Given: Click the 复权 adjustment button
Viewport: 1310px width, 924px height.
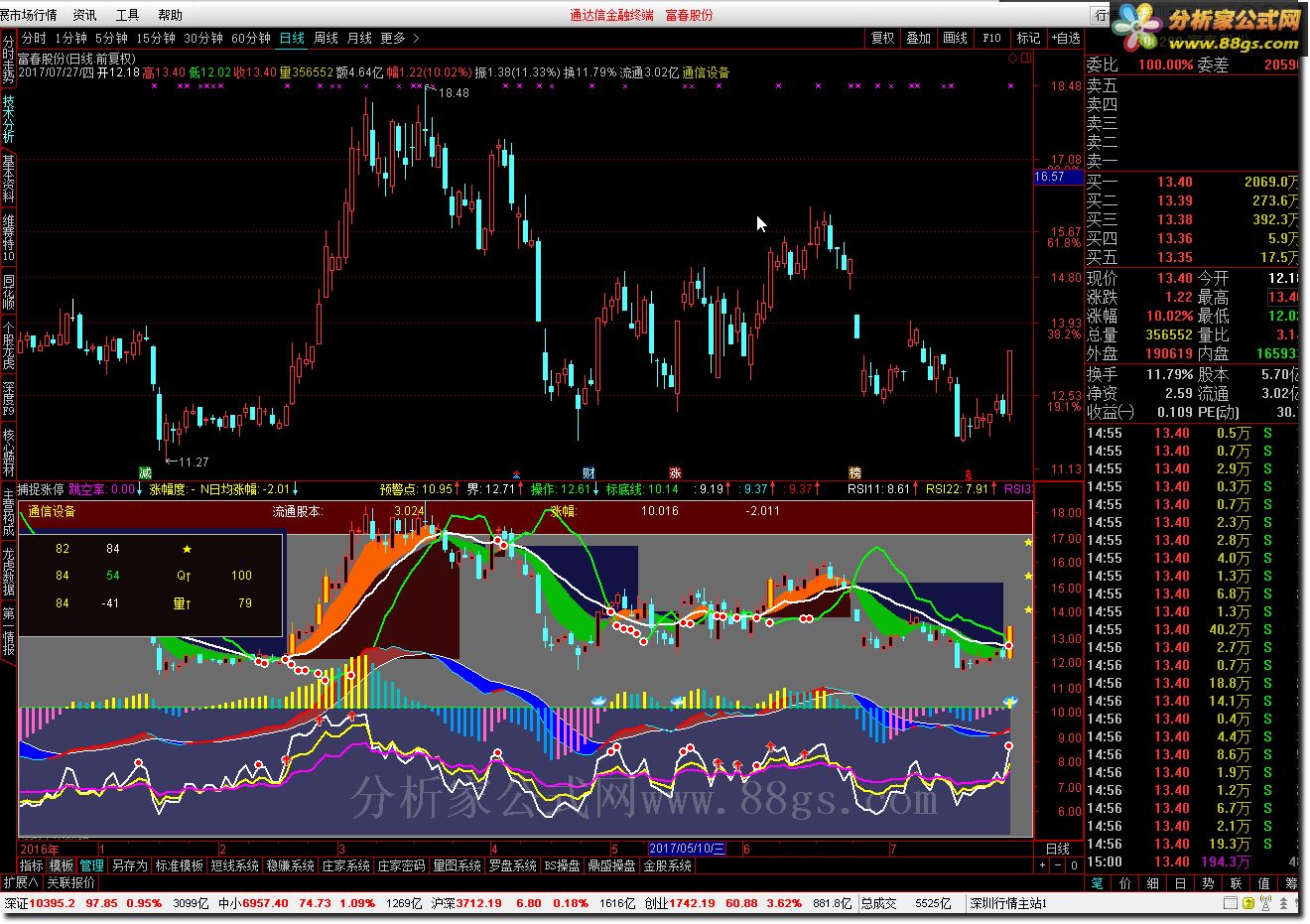Looking at the screenshot, I should point(882,38).
